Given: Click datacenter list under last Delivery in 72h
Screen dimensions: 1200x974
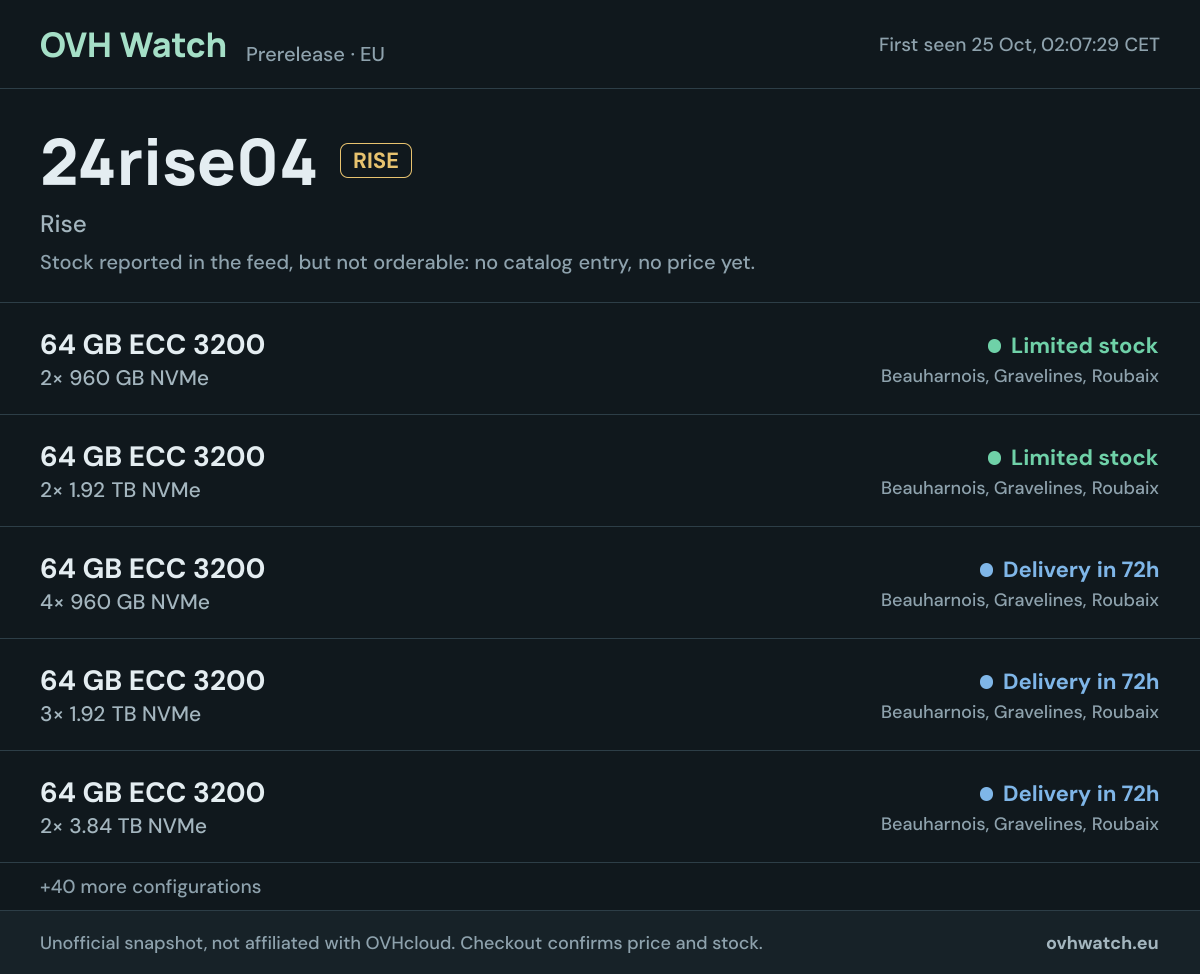Looking at the screenshot, I should coord(1019,824).
